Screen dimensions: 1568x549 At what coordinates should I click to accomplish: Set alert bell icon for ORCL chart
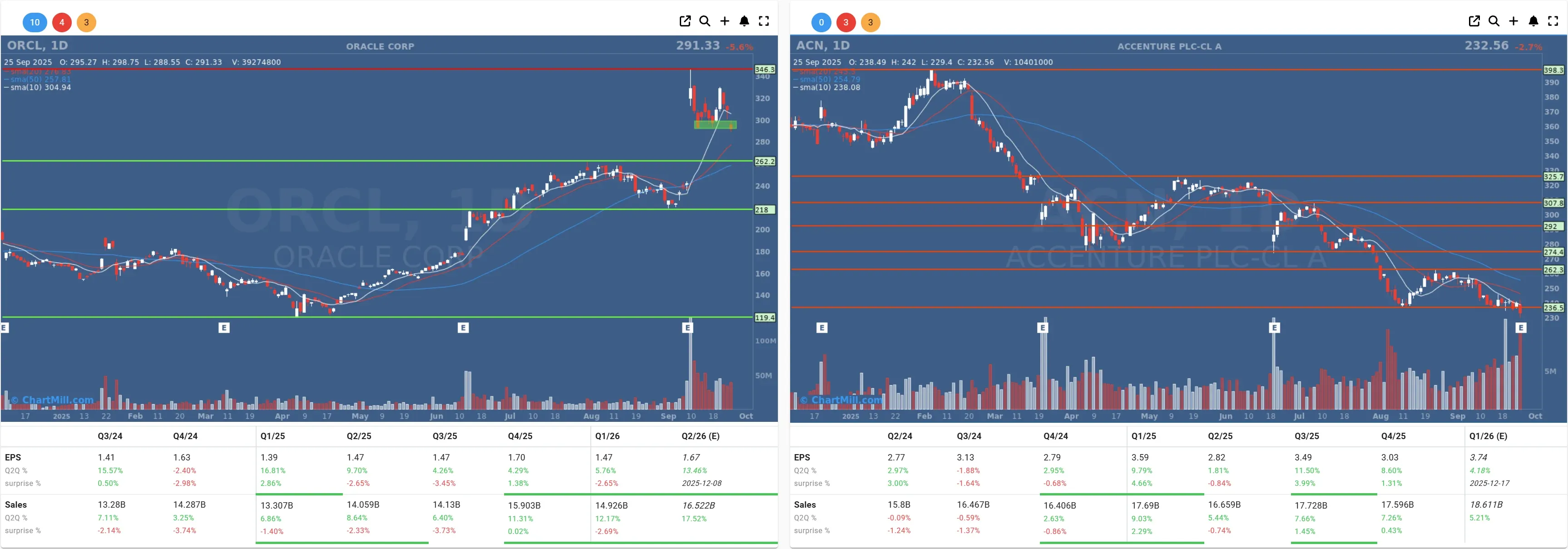click(x=744, y=21)
